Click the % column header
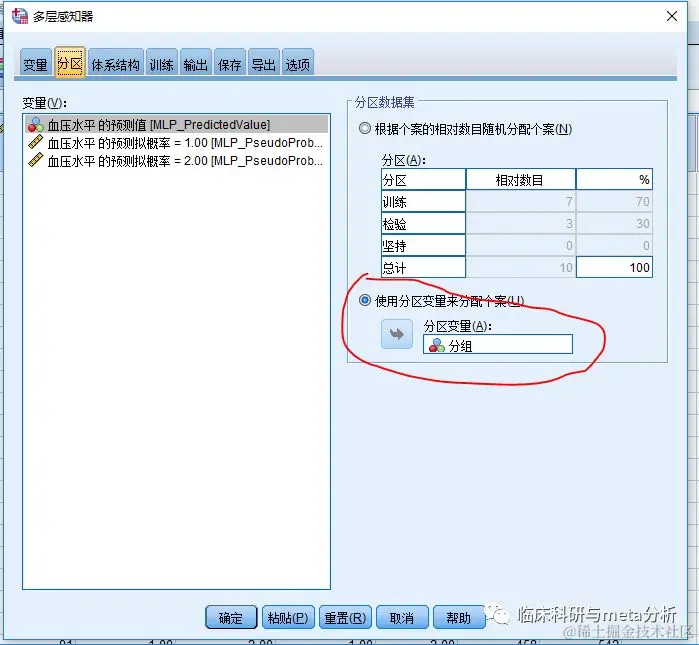This screenshot has height=645, width=699. coord(614,180)
